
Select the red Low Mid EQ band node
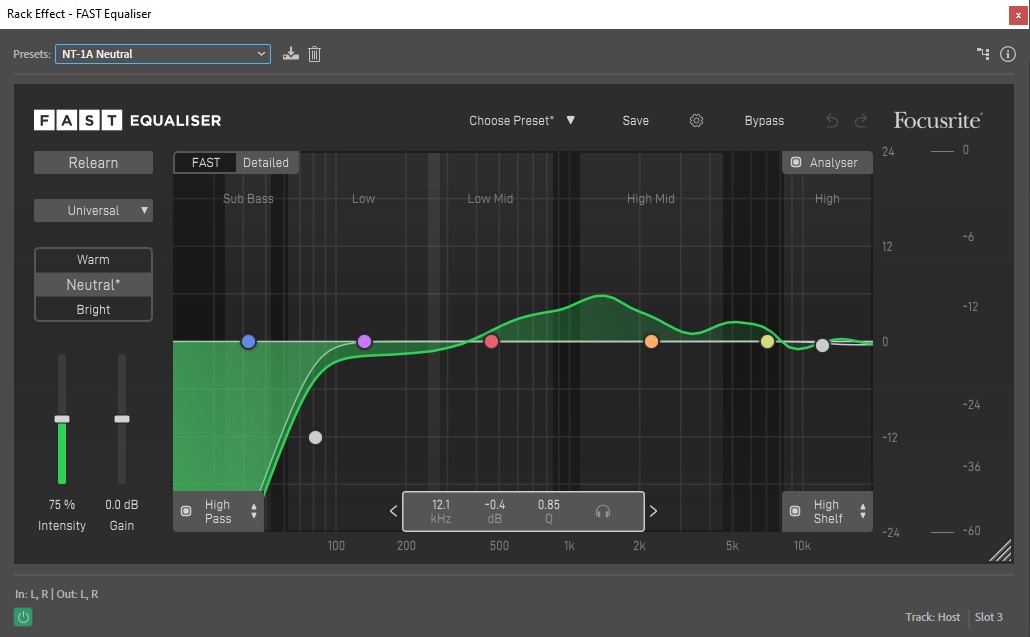point(491,342)
